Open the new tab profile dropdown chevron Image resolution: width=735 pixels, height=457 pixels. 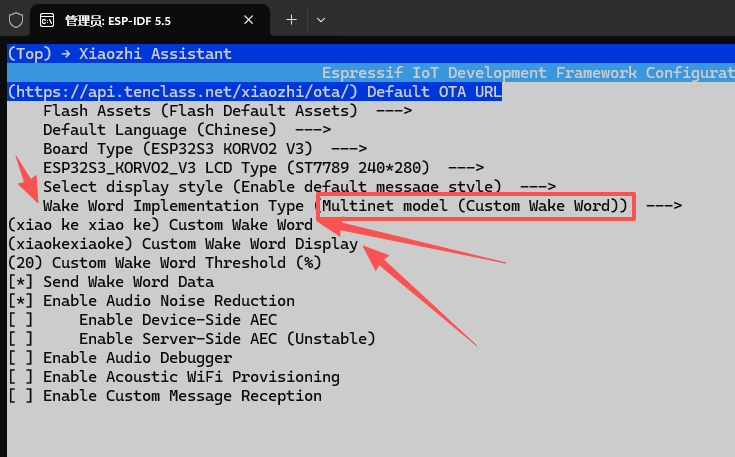pyautogui.click(x=321, y=19)
